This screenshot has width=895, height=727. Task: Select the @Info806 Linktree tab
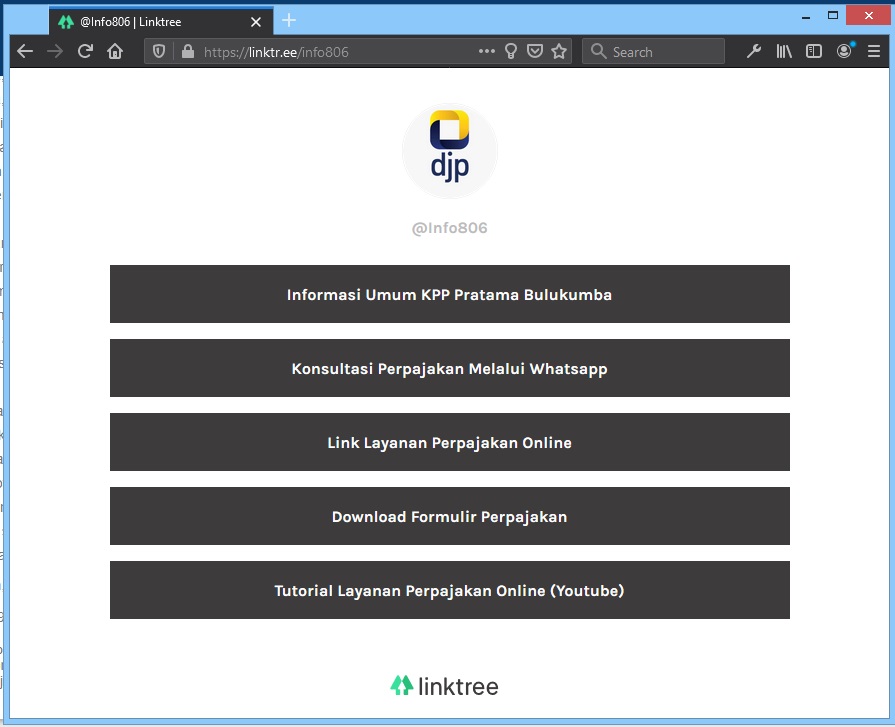150,22
